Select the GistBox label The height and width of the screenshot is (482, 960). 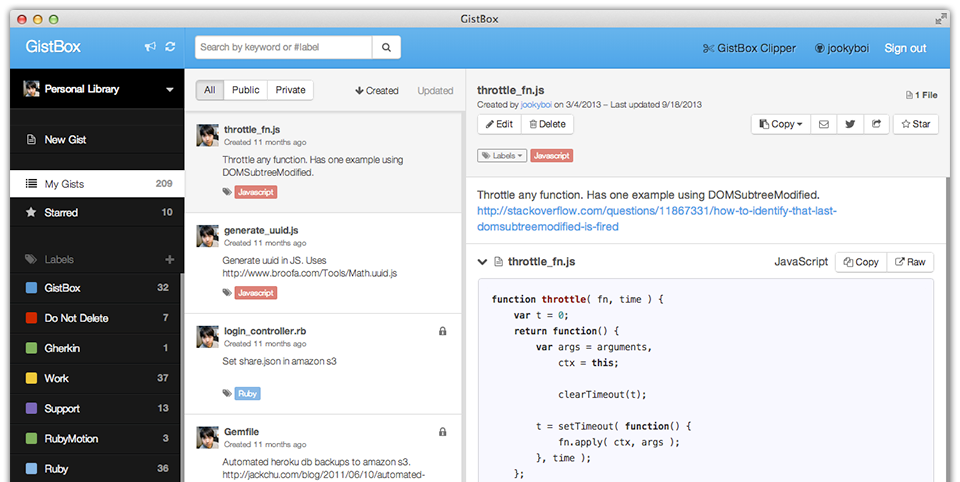pos(97,288)
